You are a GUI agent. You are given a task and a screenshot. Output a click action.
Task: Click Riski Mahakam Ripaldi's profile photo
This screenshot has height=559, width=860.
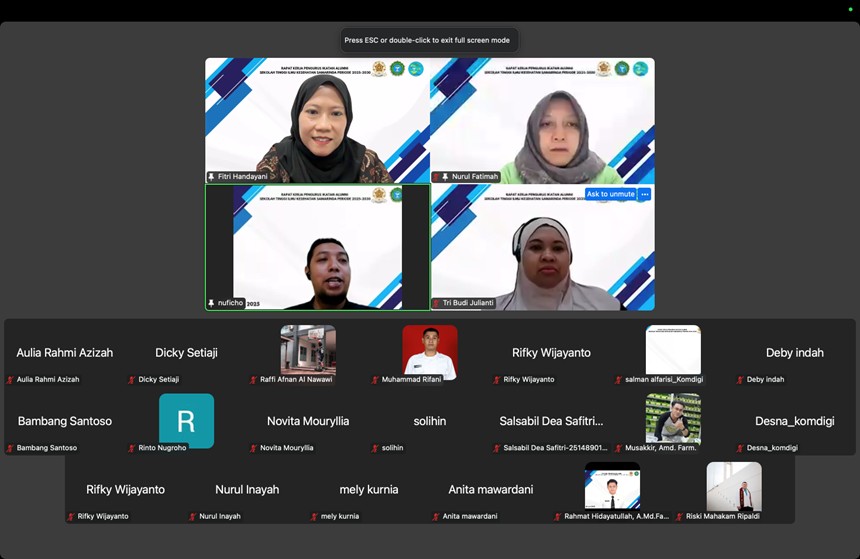(734, 486)
